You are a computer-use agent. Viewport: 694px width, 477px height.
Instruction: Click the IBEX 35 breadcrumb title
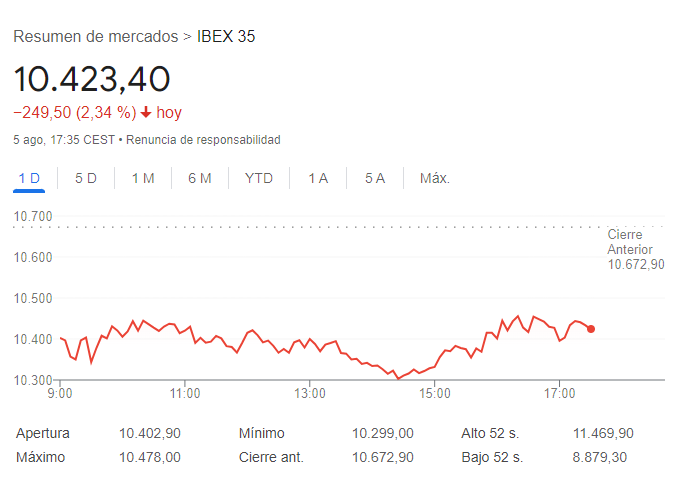(227, 37)
